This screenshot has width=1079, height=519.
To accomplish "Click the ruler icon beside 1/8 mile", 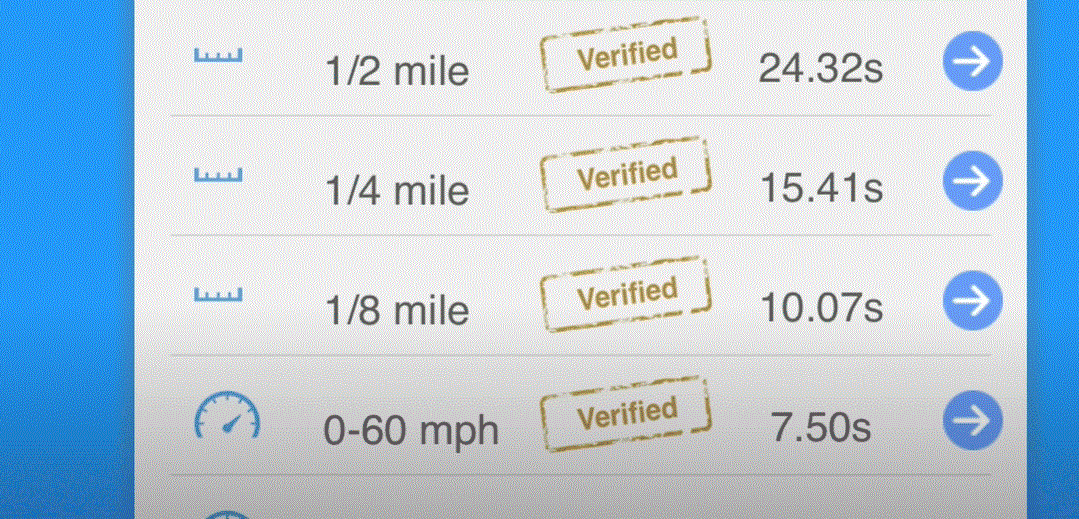I will click(x=218, y=295).
